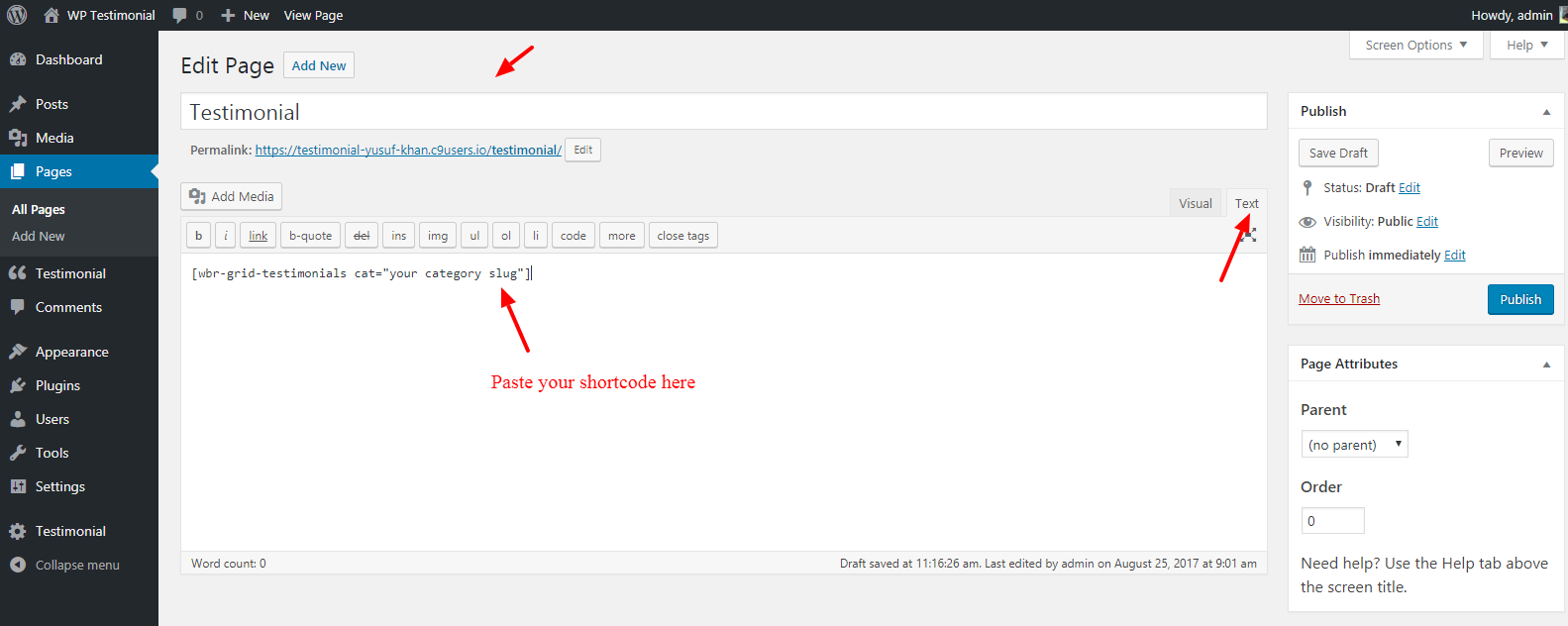The width and height of the screenshot is (1568, 626).
Task: Toggle distraction-free writing mode icon
Action: pyautogui.click(x=1249, y=235)
